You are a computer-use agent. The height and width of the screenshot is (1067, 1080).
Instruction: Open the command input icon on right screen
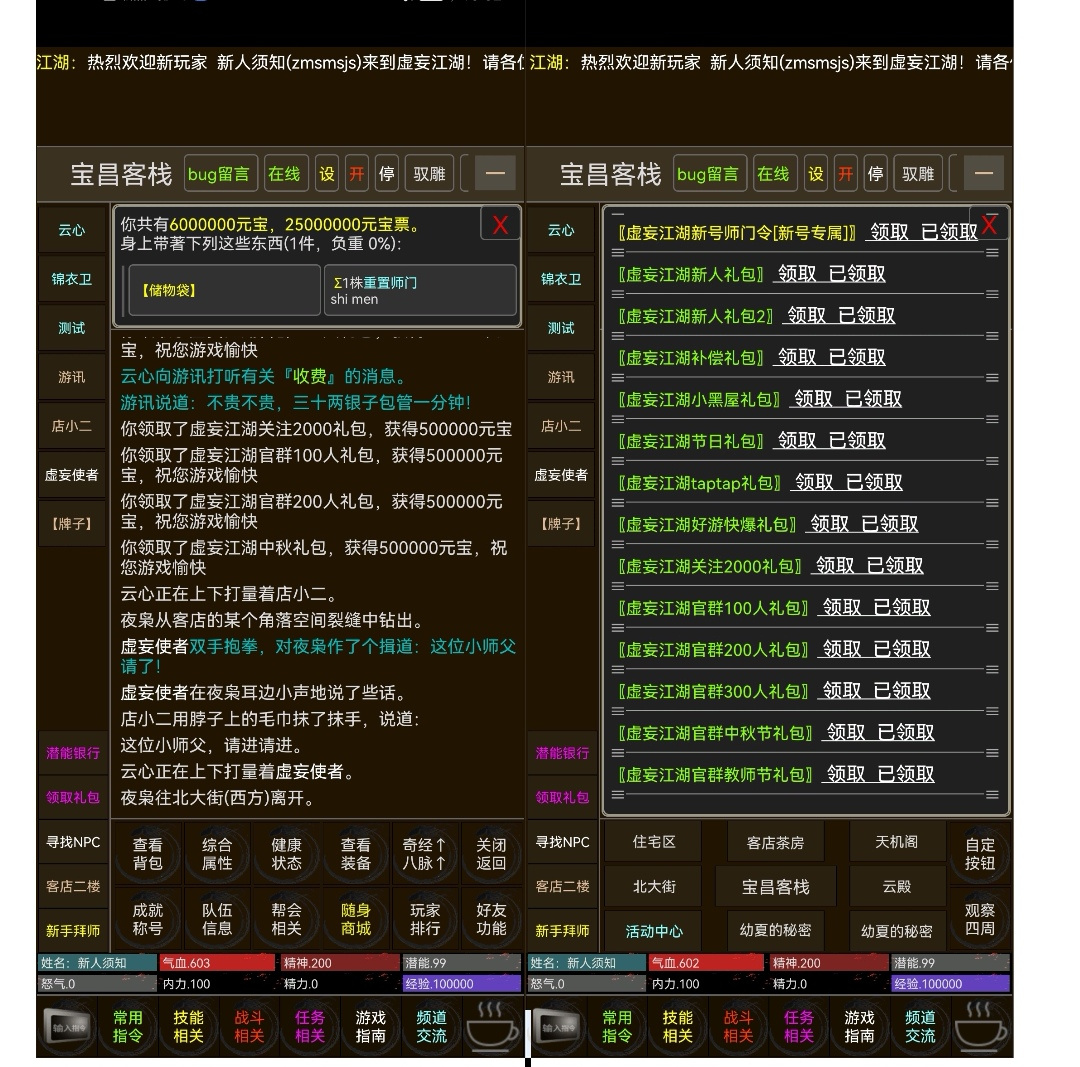tap(557, 1027)
